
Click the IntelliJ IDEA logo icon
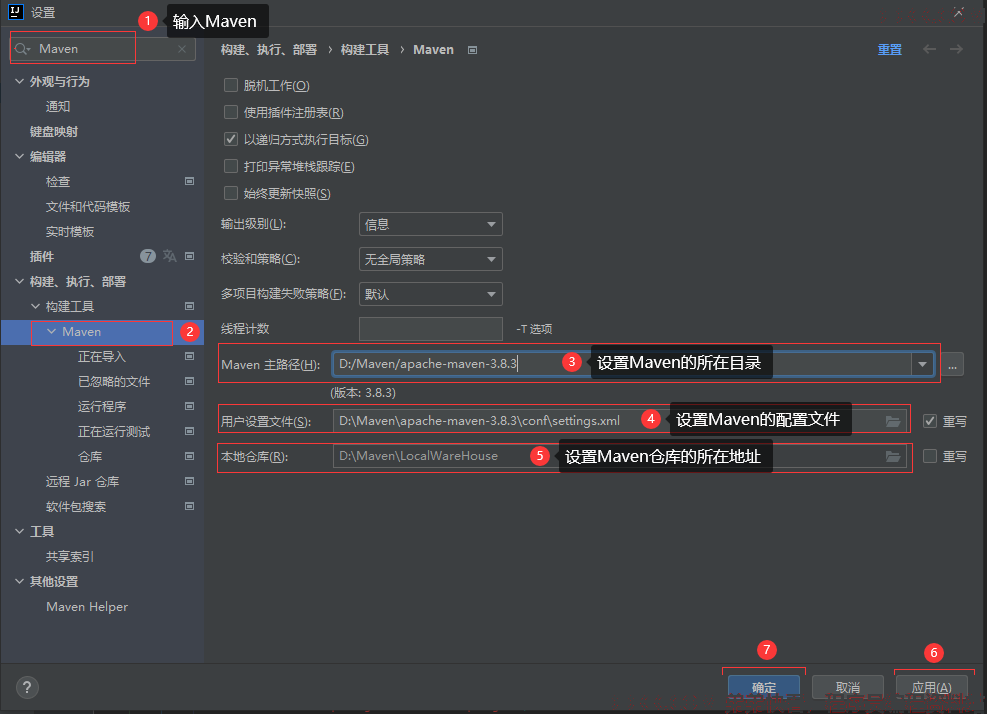point(16,12)
